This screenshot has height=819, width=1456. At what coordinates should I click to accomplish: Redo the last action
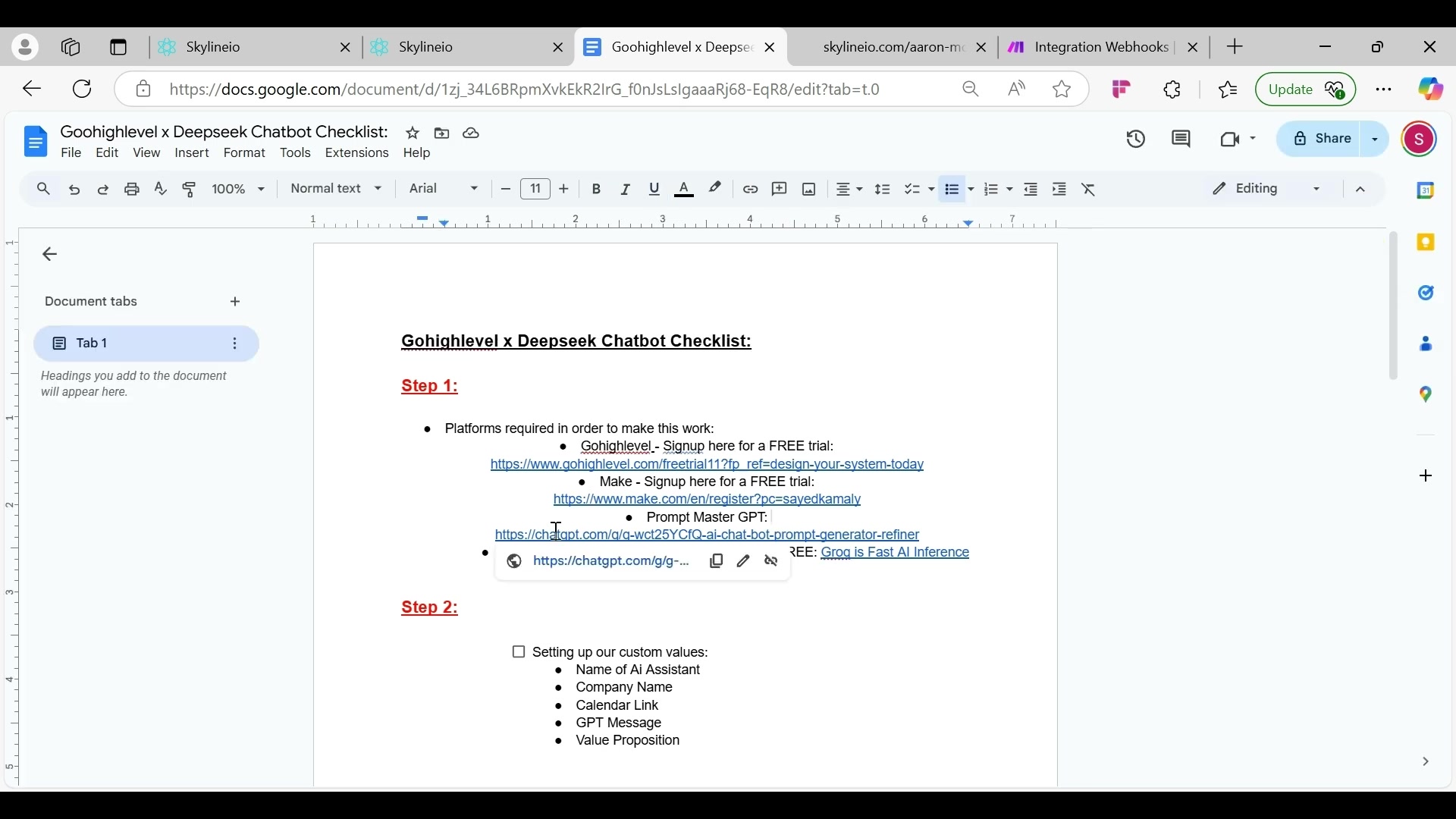tap(103, 190)
